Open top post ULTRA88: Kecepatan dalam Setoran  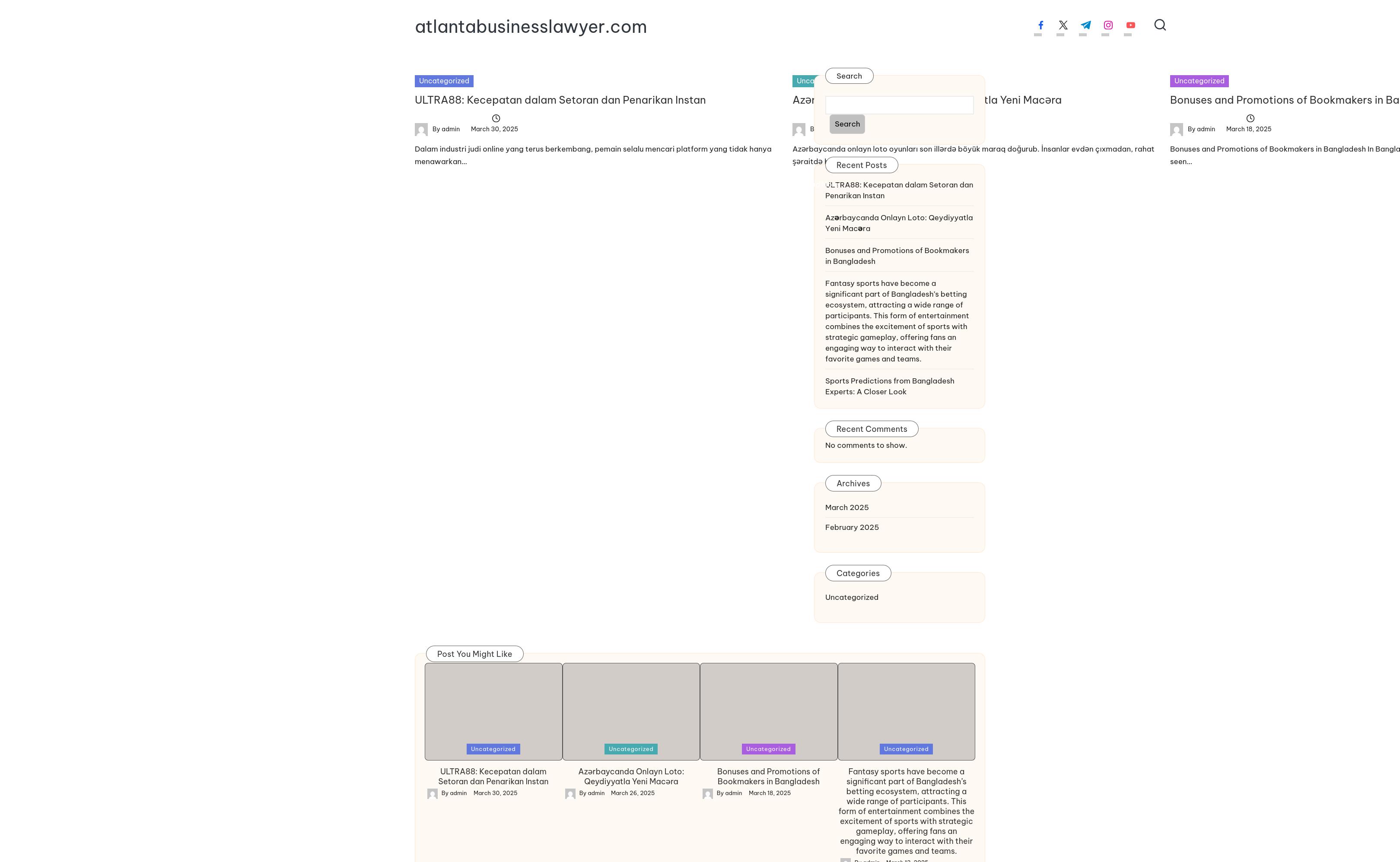560,100
